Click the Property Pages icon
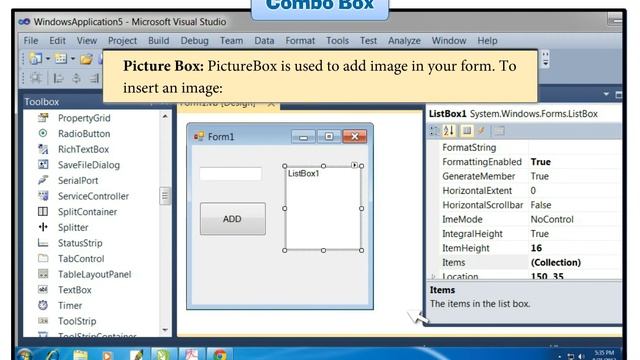 499,131
